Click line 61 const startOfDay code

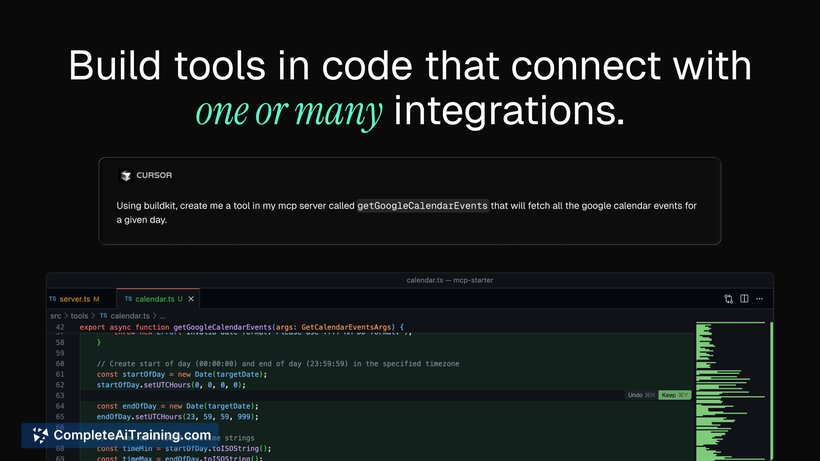point(181,374)
